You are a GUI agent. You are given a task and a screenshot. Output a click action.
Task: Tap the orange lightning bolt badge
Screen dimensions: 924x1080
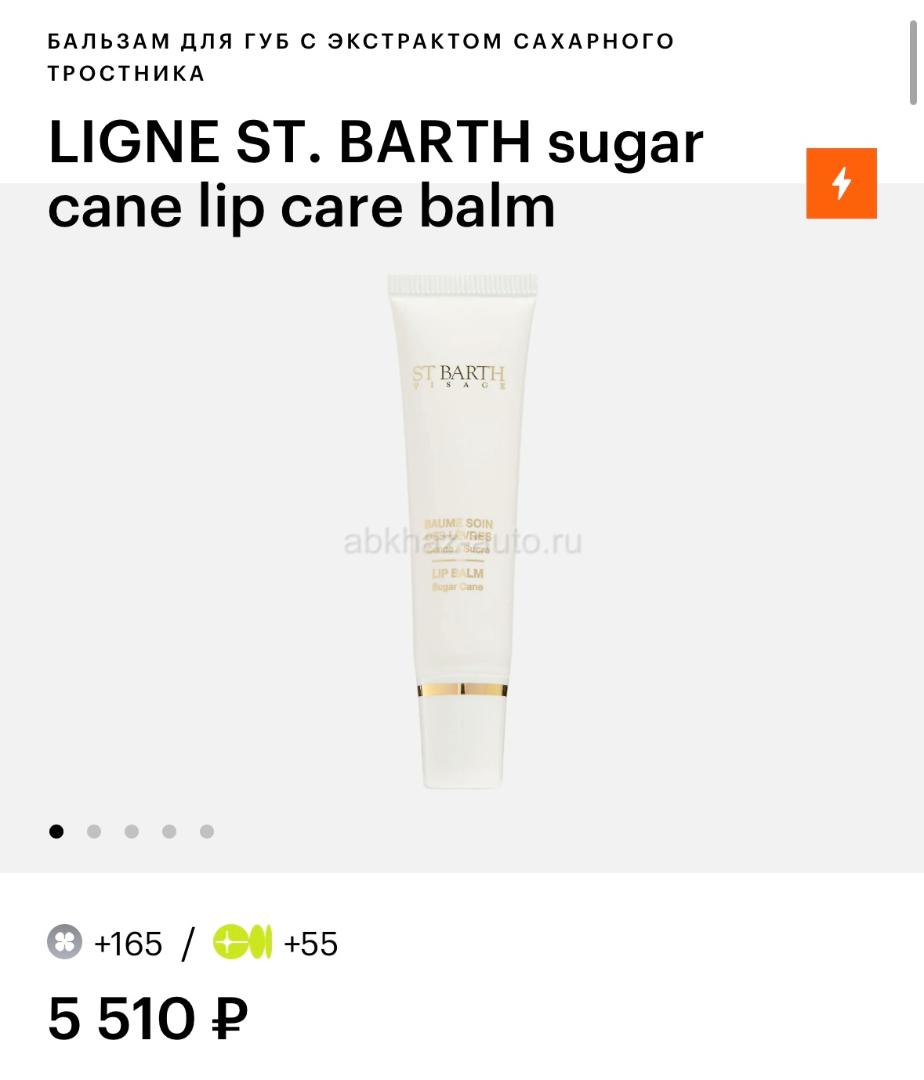click(x=841, y=183)
